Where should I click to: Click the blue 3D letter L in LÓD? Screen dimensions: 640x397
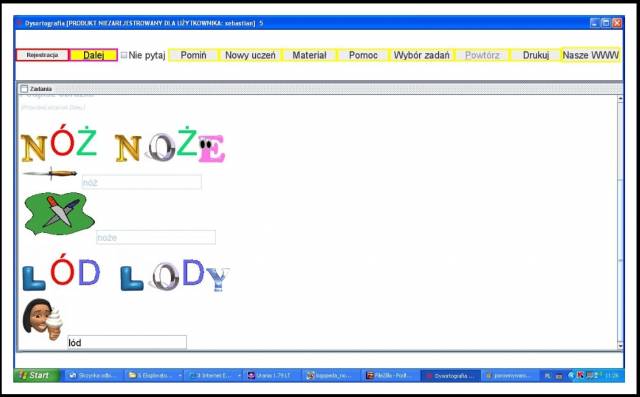(33, 278)
